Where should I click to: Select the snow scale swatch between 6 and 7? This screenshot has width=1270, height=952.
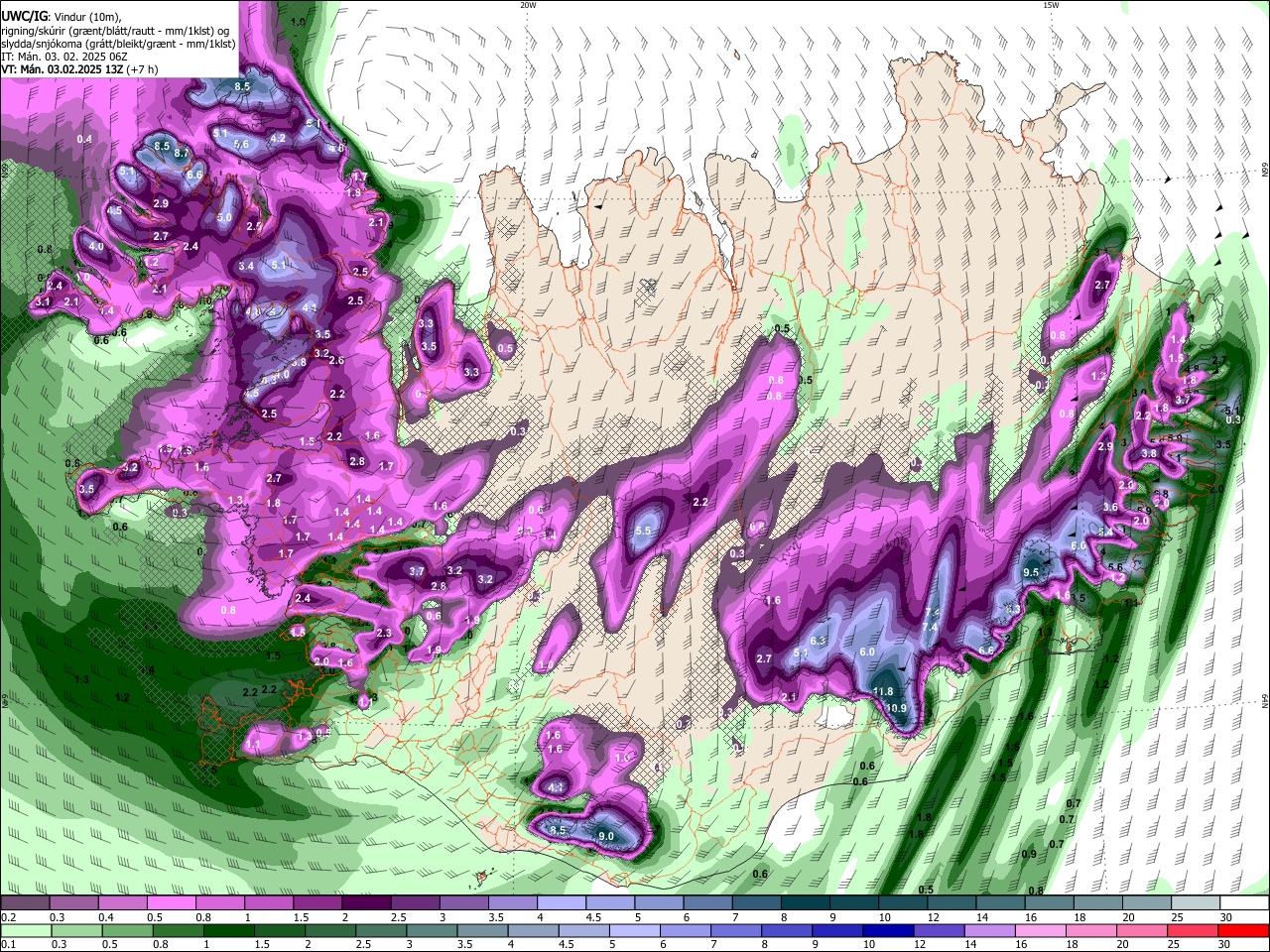(708, 903)
